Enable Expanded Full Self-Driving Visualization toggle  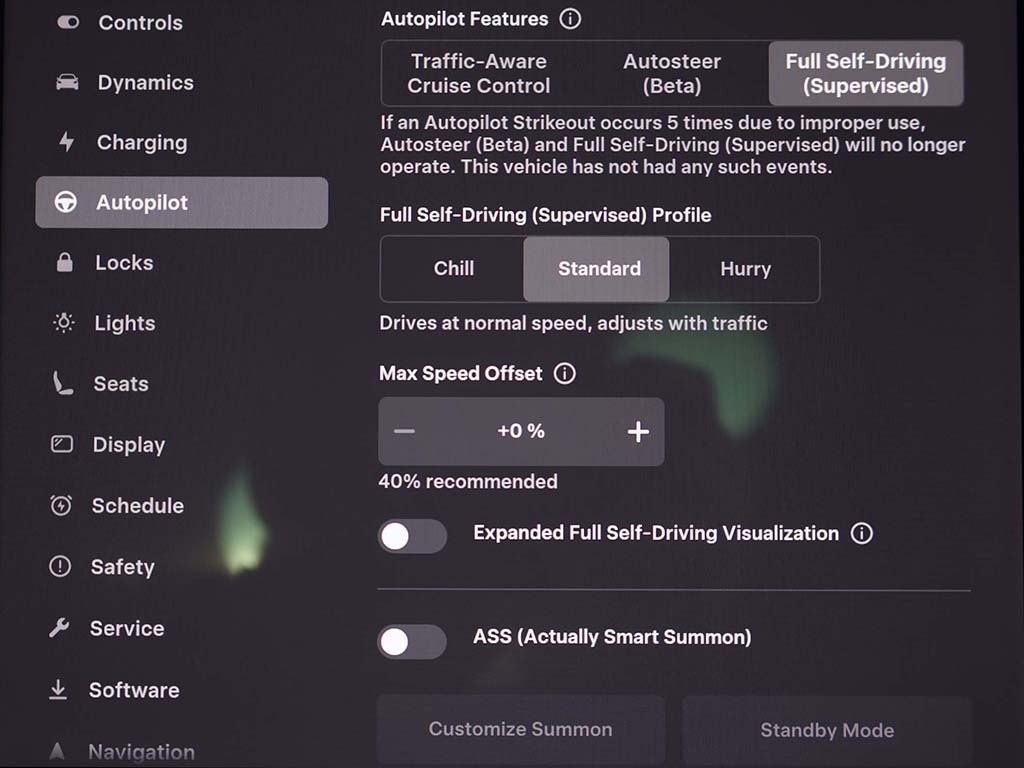click(x=412, y=536)
